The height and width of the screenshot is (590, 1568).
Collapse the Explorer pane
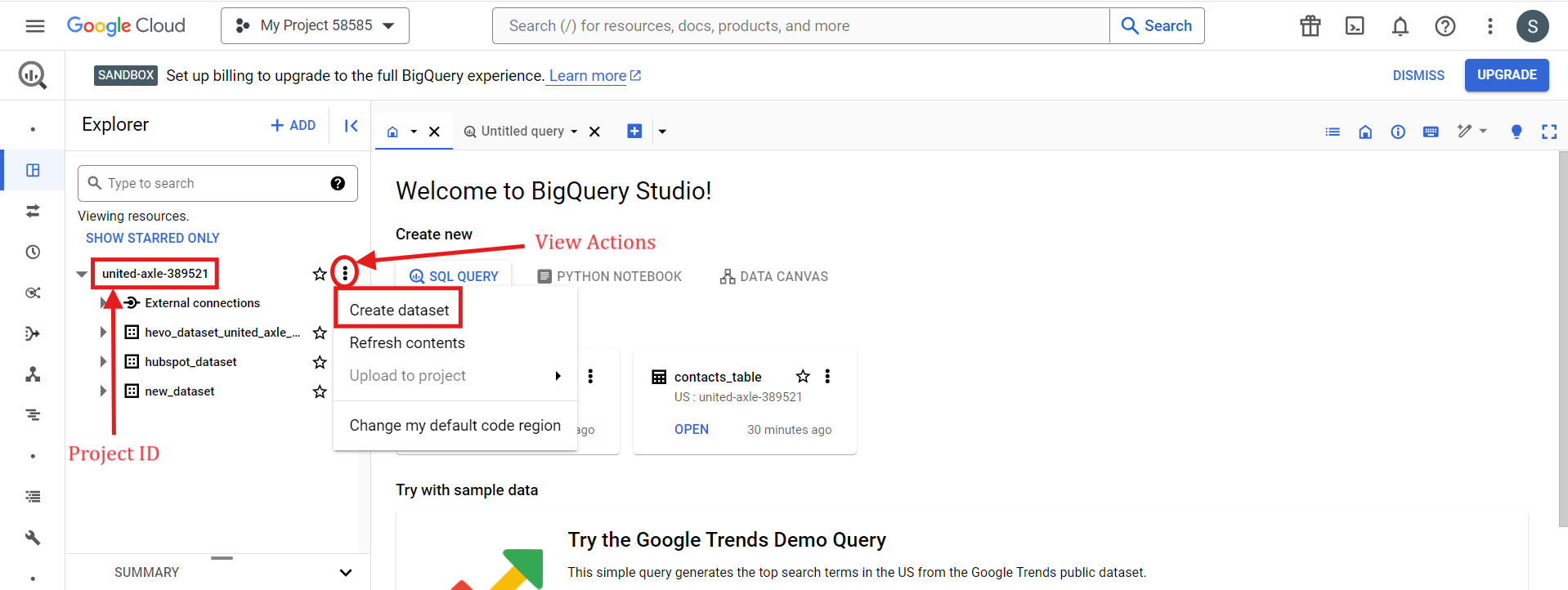point(352,126)
